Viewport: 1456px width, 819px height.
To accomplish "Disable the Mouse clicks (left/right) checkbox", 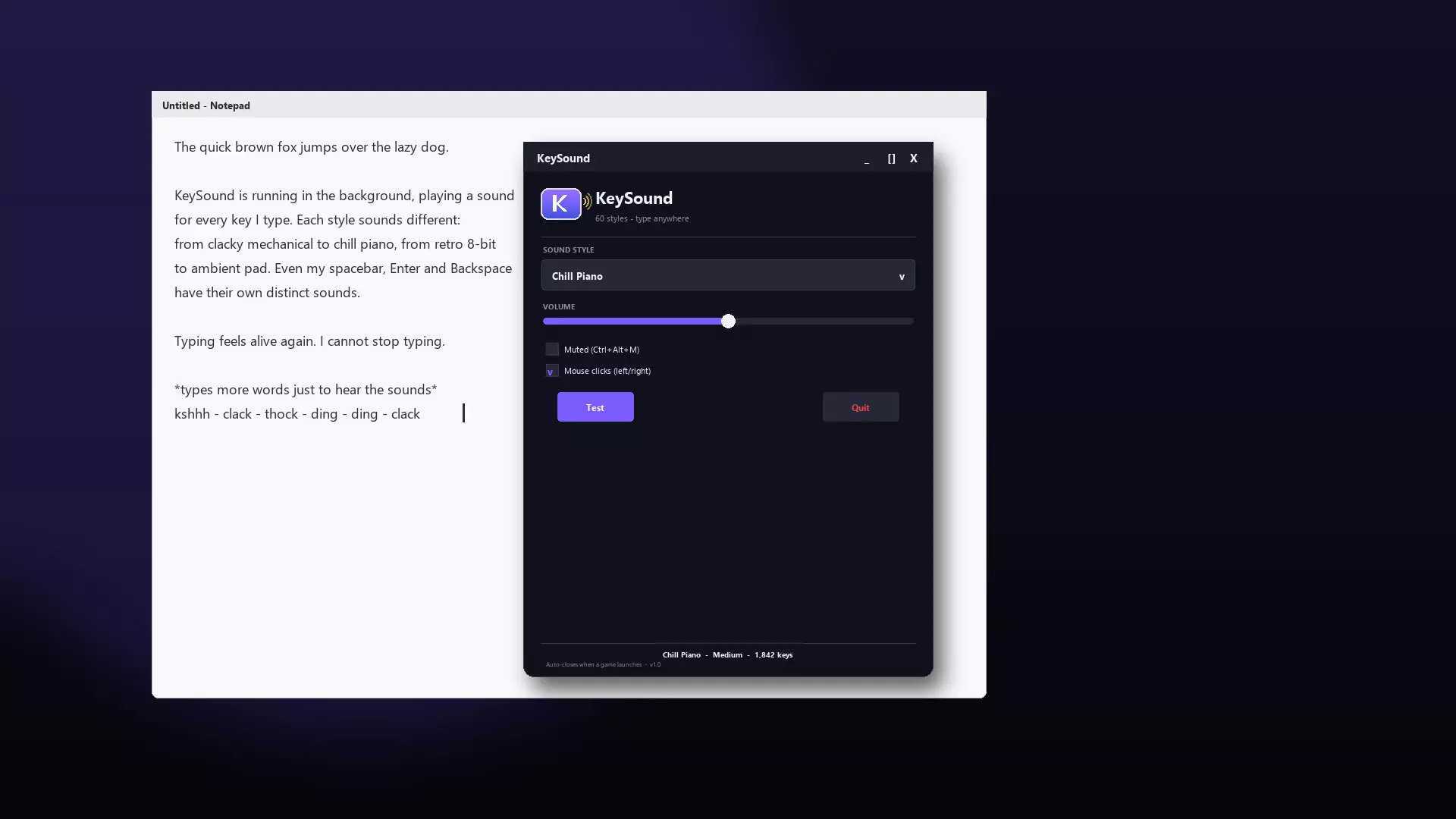I will coord(552,371).
